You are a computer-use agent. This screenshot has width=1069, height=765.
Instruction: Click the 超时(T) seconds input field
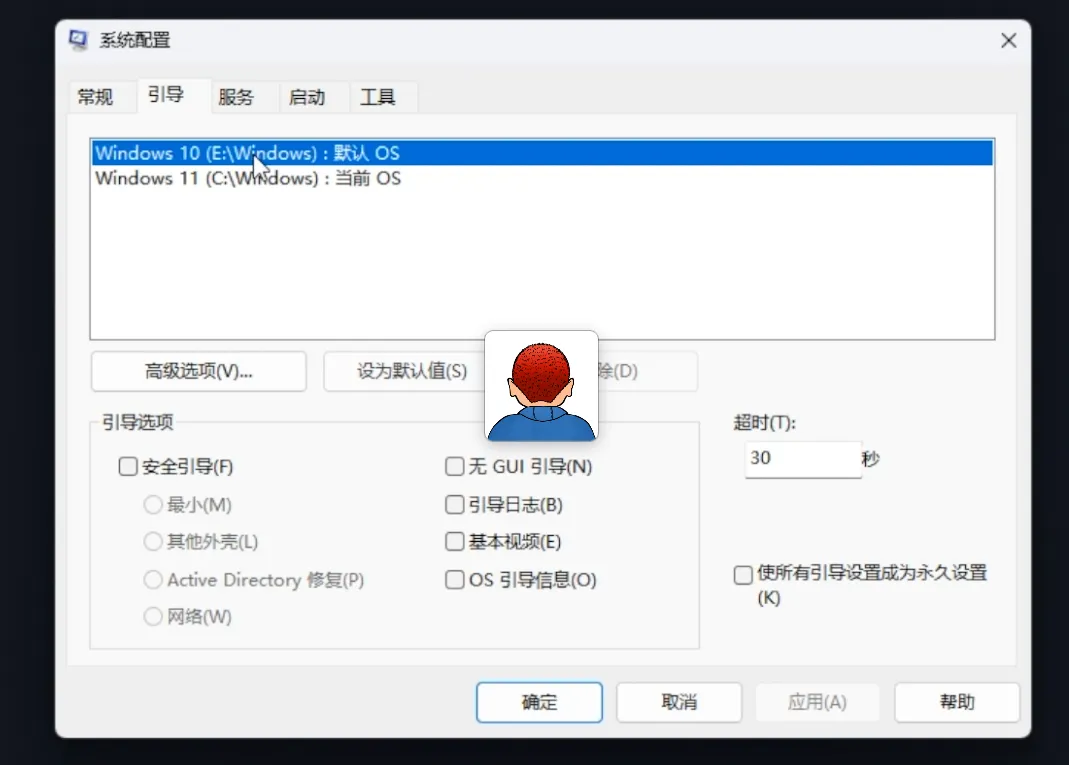pos(803,459)
